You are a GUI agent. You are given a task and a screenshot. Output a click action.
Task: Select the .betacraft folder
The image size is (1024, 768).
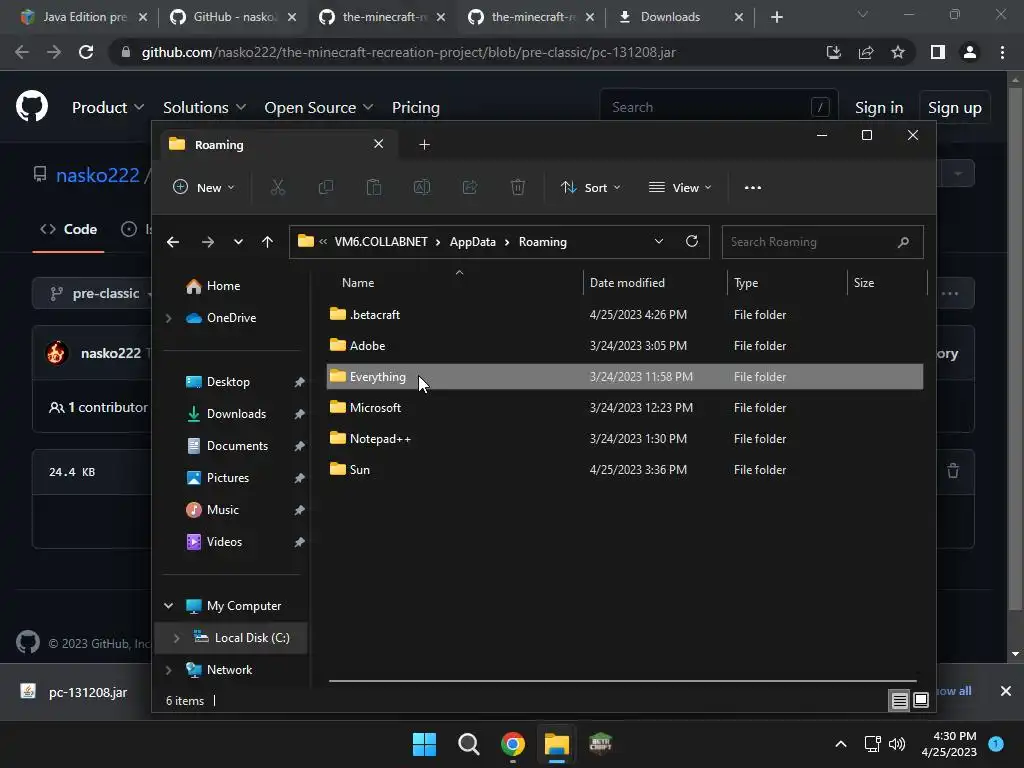[x=624, y=315]
